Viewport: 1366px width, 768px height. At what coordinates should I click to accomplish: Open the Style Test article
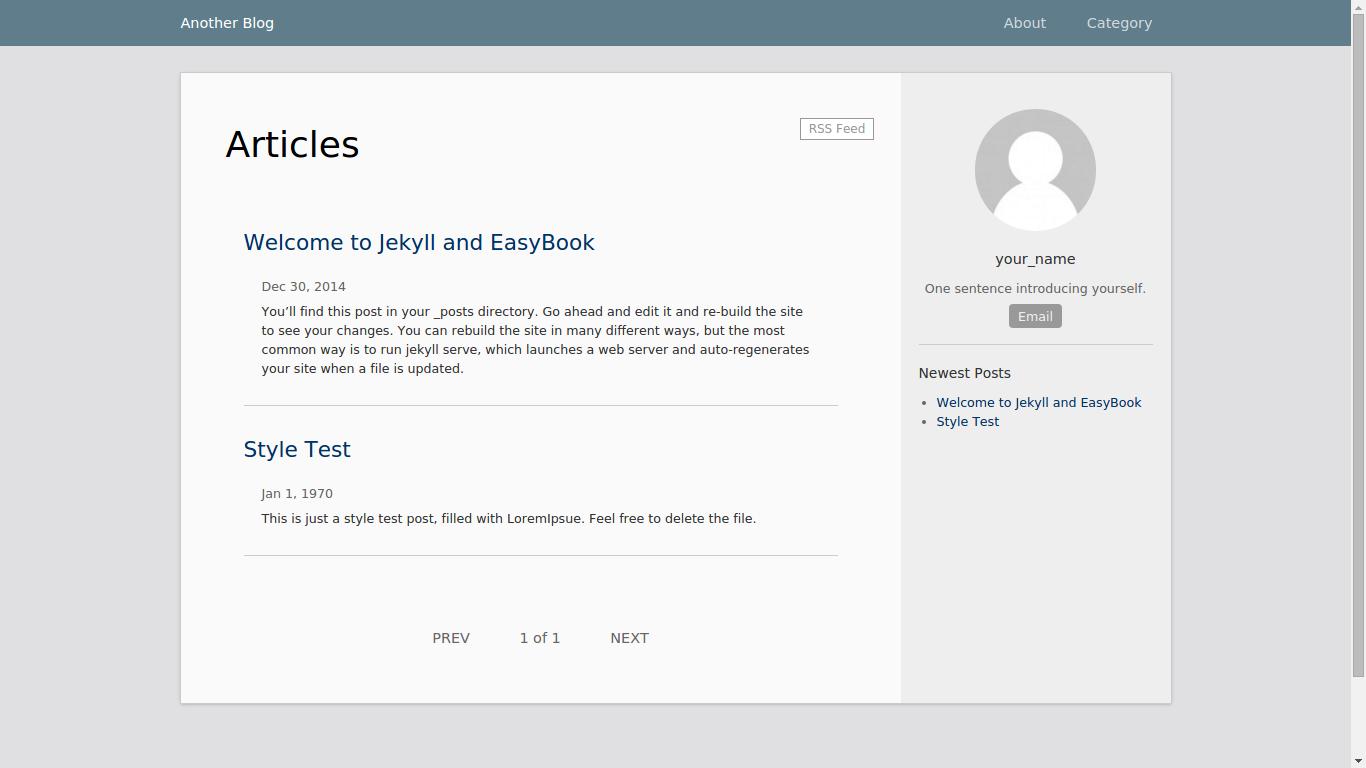[x=297, y=449]
